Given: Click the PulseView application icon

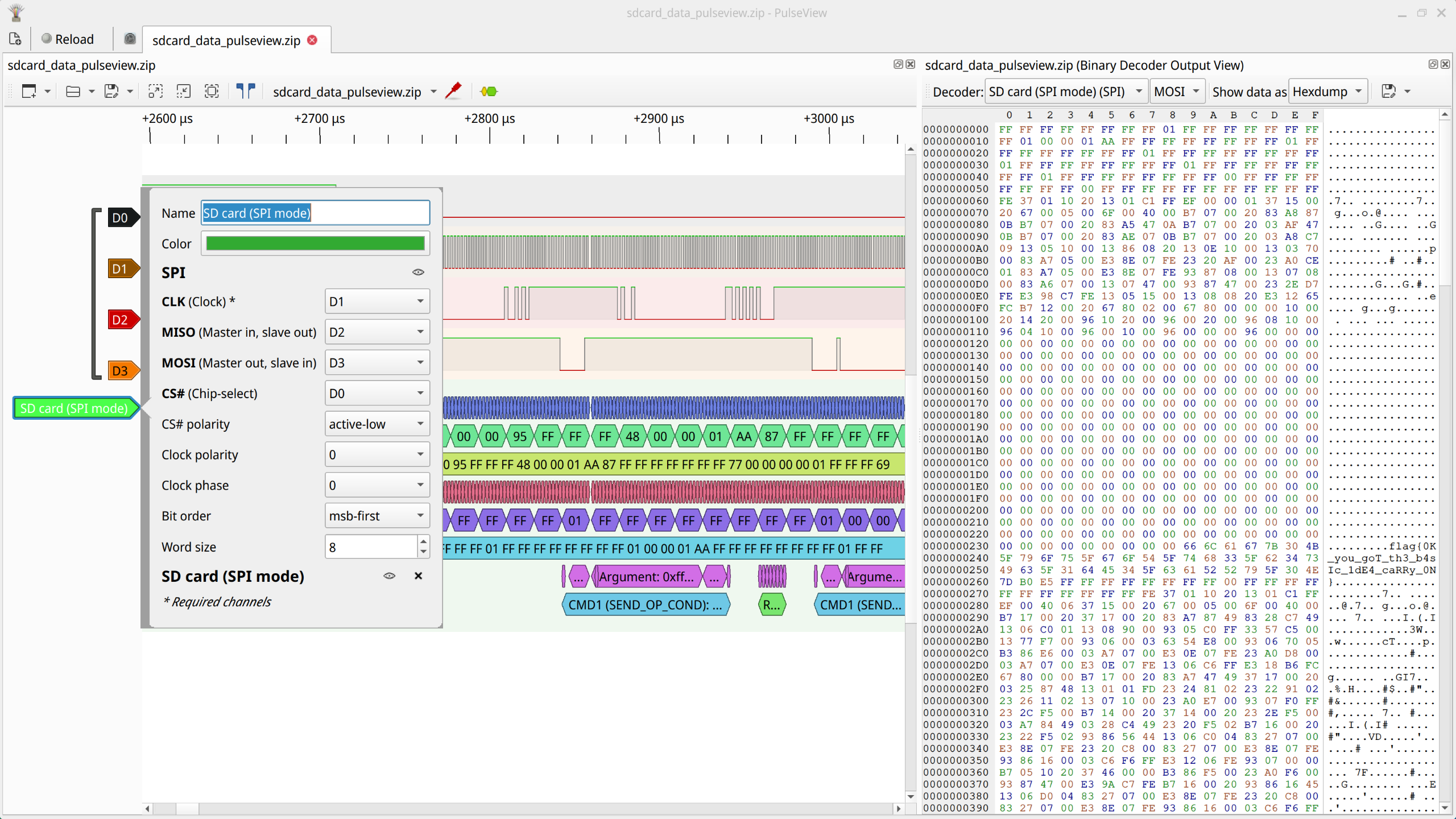Looking at the screenshot, I should pyautogui.click(x=16, y=12).
